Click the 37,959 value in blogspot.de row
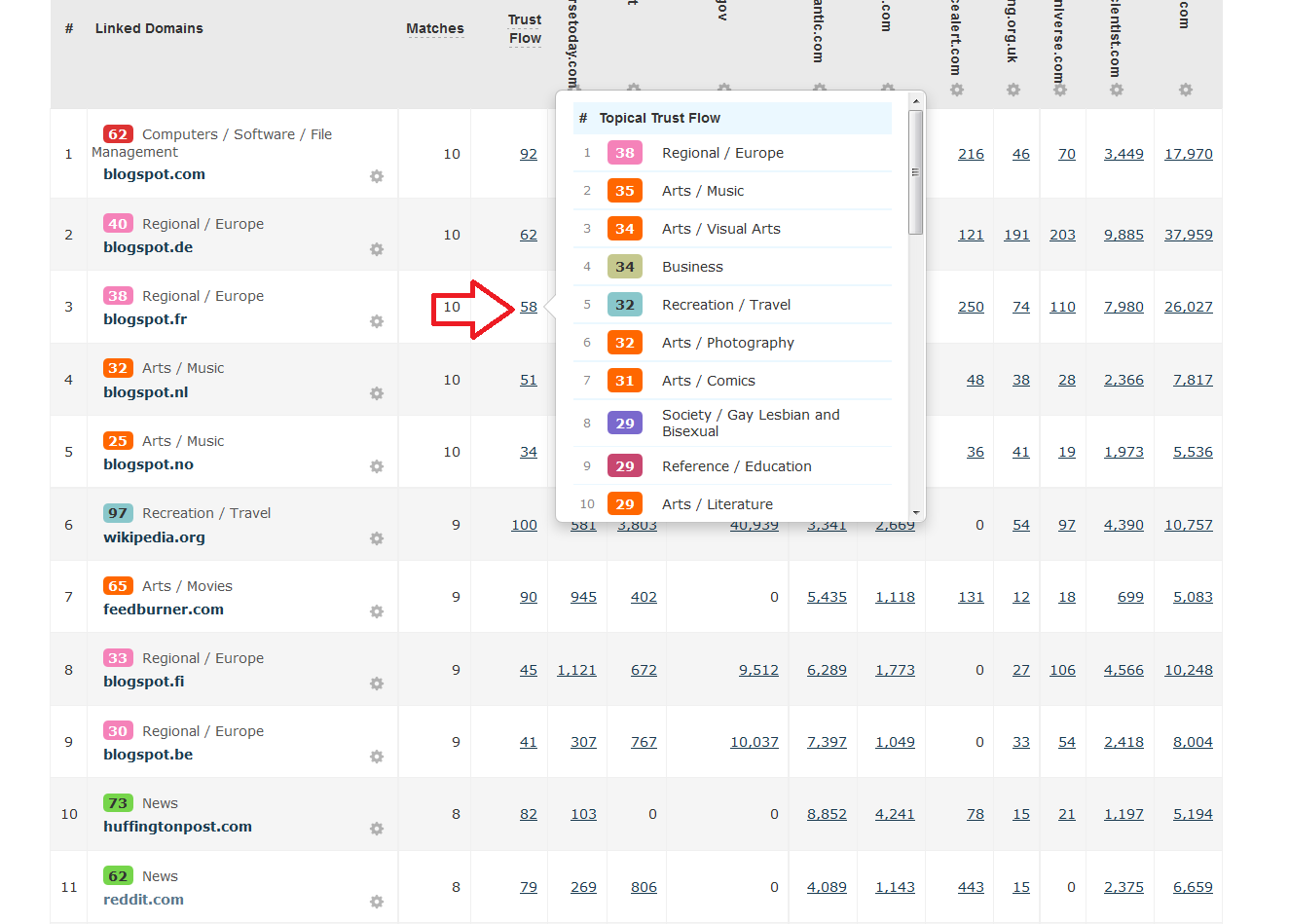The height and width of the screenshot is (924, 1289). point(1189,235)
